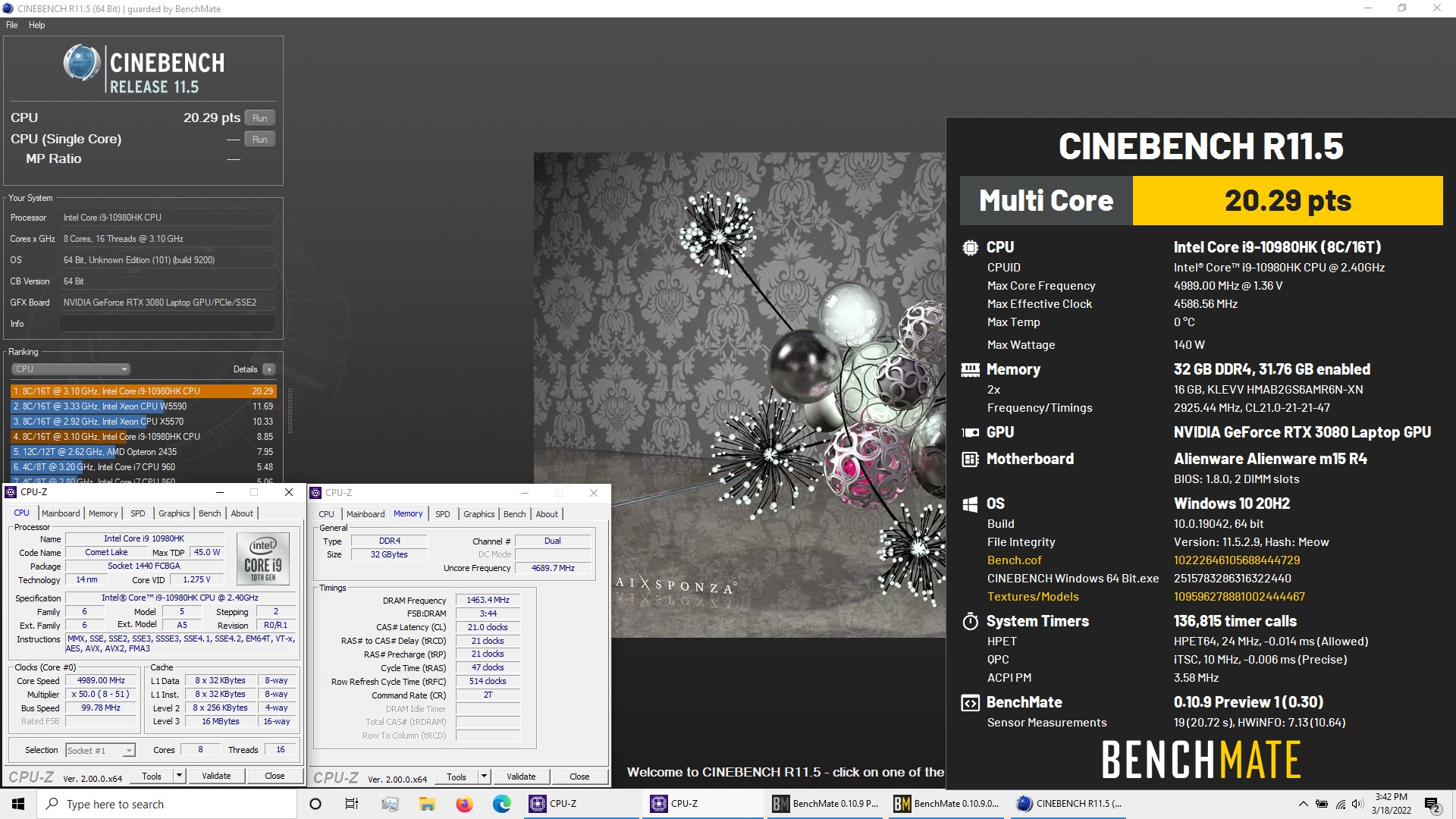The image size is (1456, 819).
Task: Click the Info input field in Your System
Action: point(168,324)
